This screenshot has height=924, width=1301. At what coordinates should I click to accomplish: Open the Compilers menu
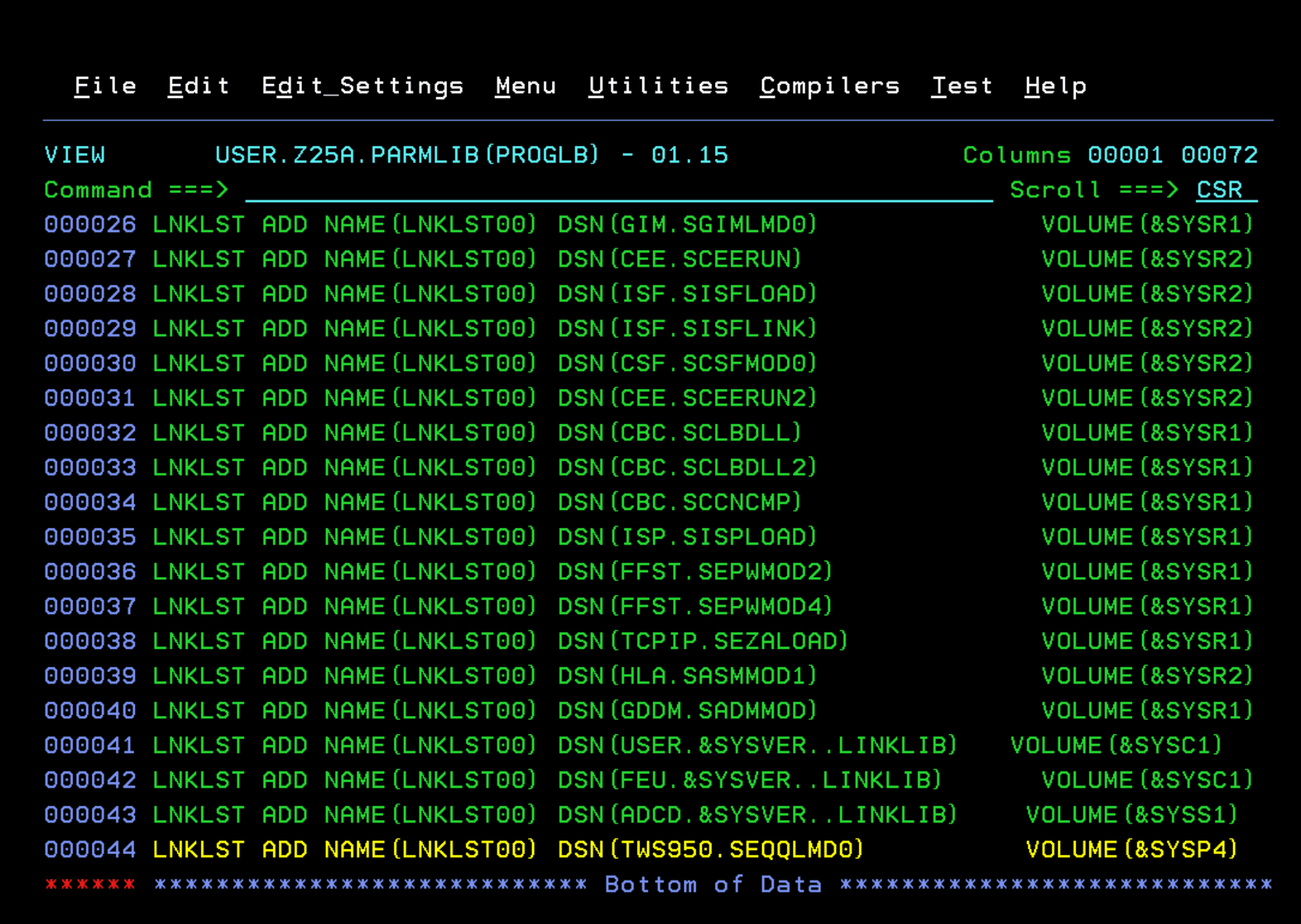tap(829, 86)
